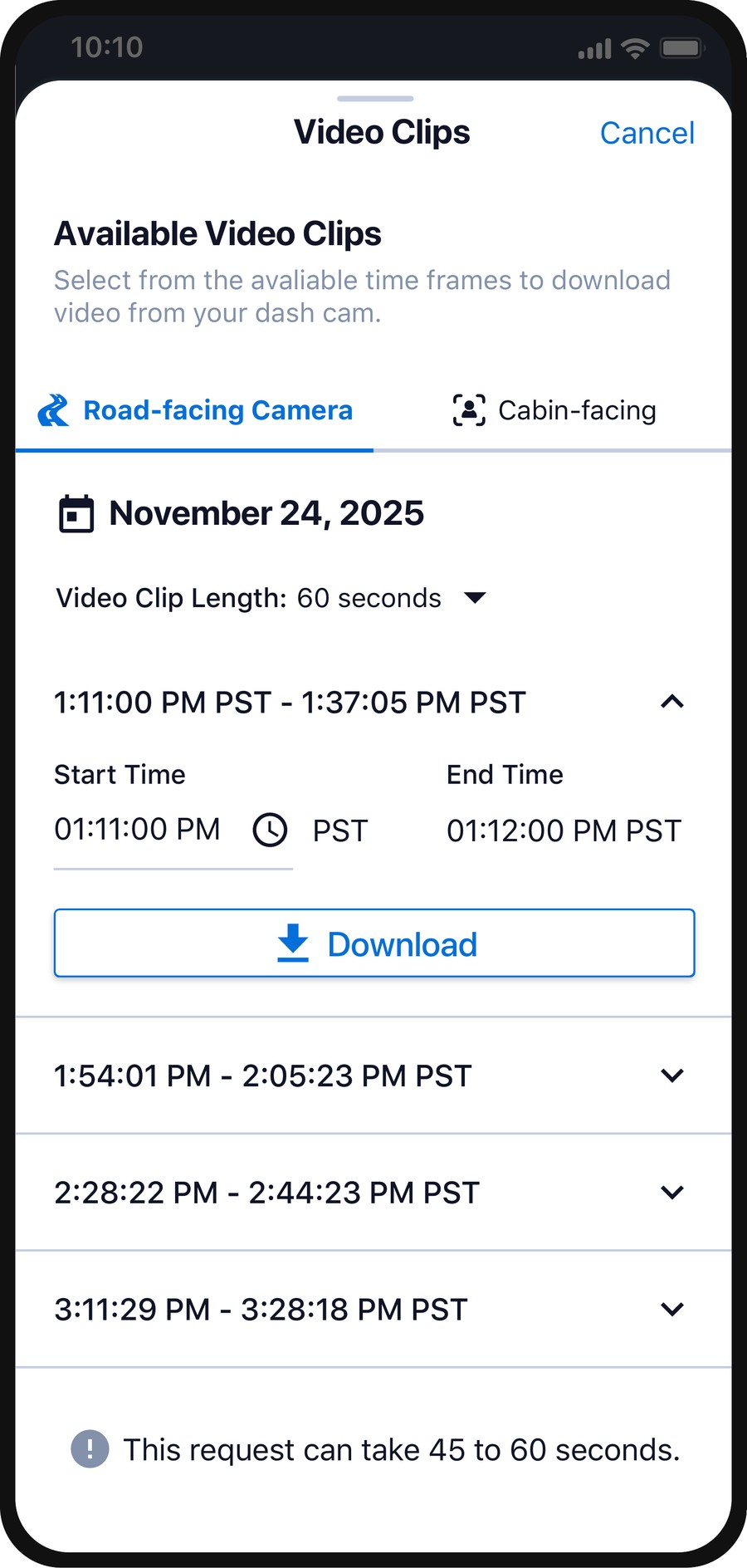This screenshot has height=1568, width=747.
Task: Click the clock icon beside the start time
Action: click(x=270, y=829)
